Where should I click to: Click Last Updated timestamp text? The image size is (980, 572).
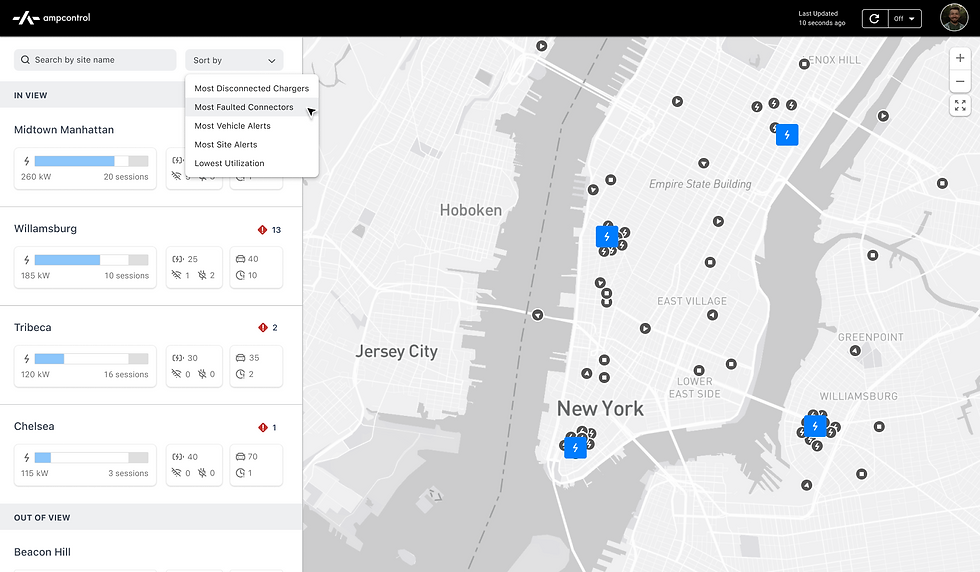pyautogui.click(x=821, y=18)
